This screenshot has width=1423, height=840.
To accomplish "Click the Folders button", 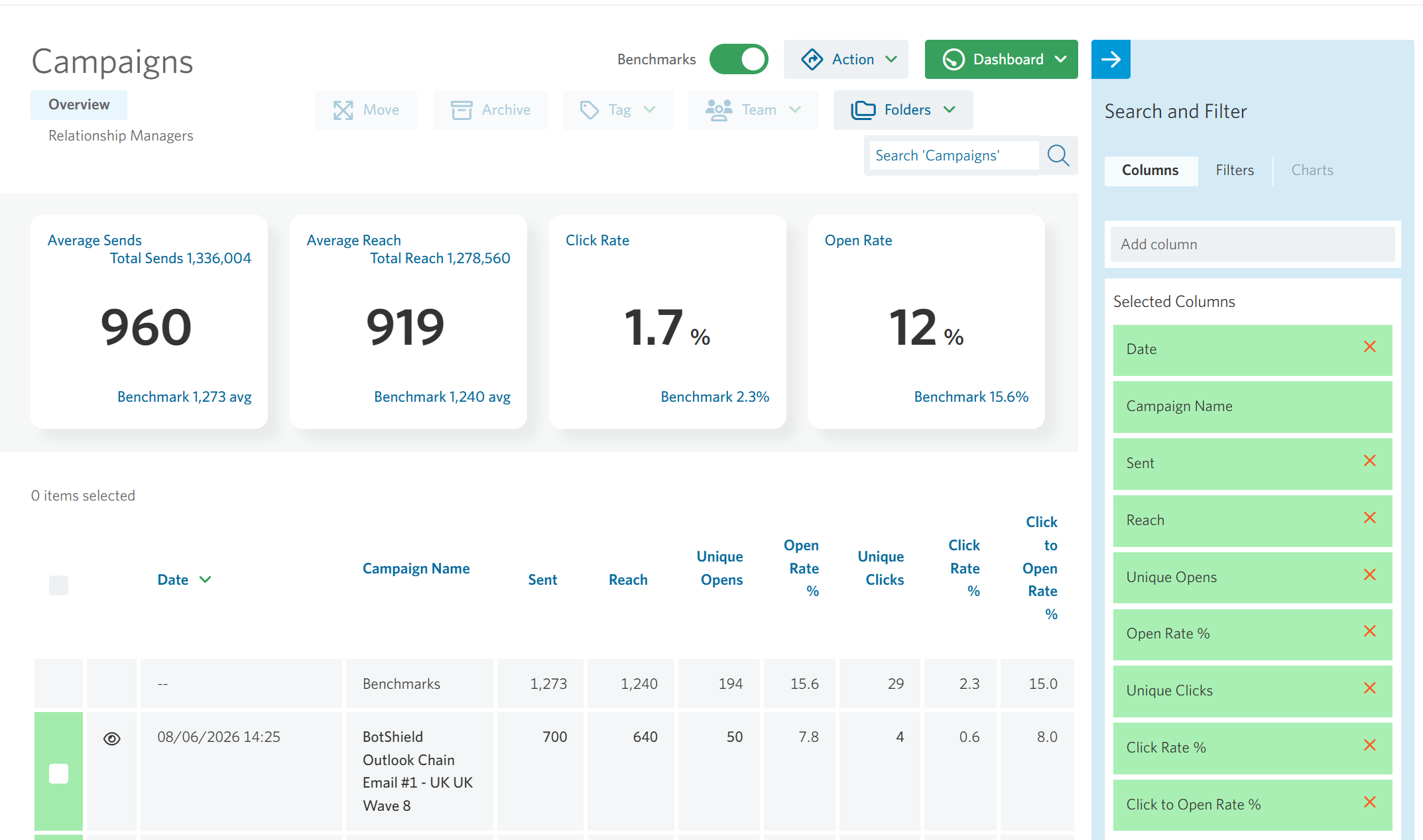I will point(903,110).
